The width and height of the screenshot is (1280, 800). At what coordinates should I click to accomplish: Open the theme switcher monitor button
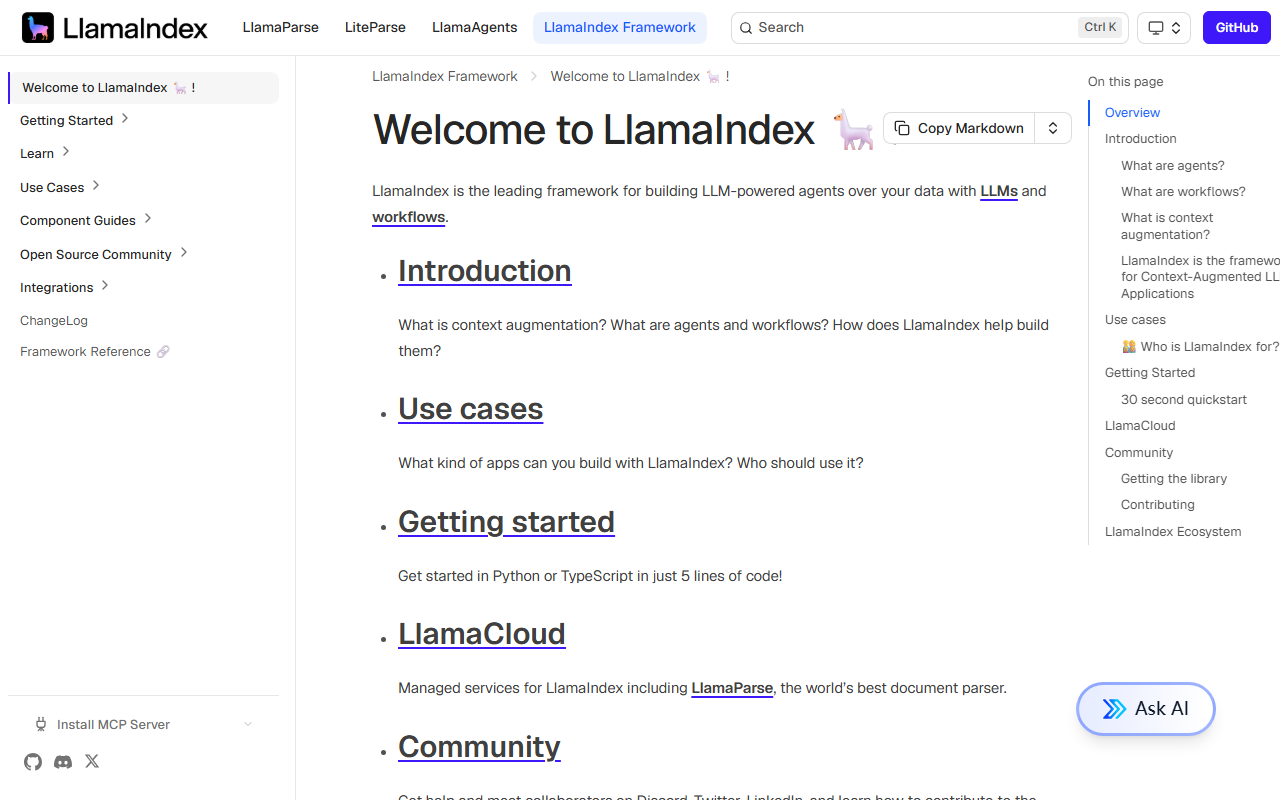click(x=1164, y=28)
